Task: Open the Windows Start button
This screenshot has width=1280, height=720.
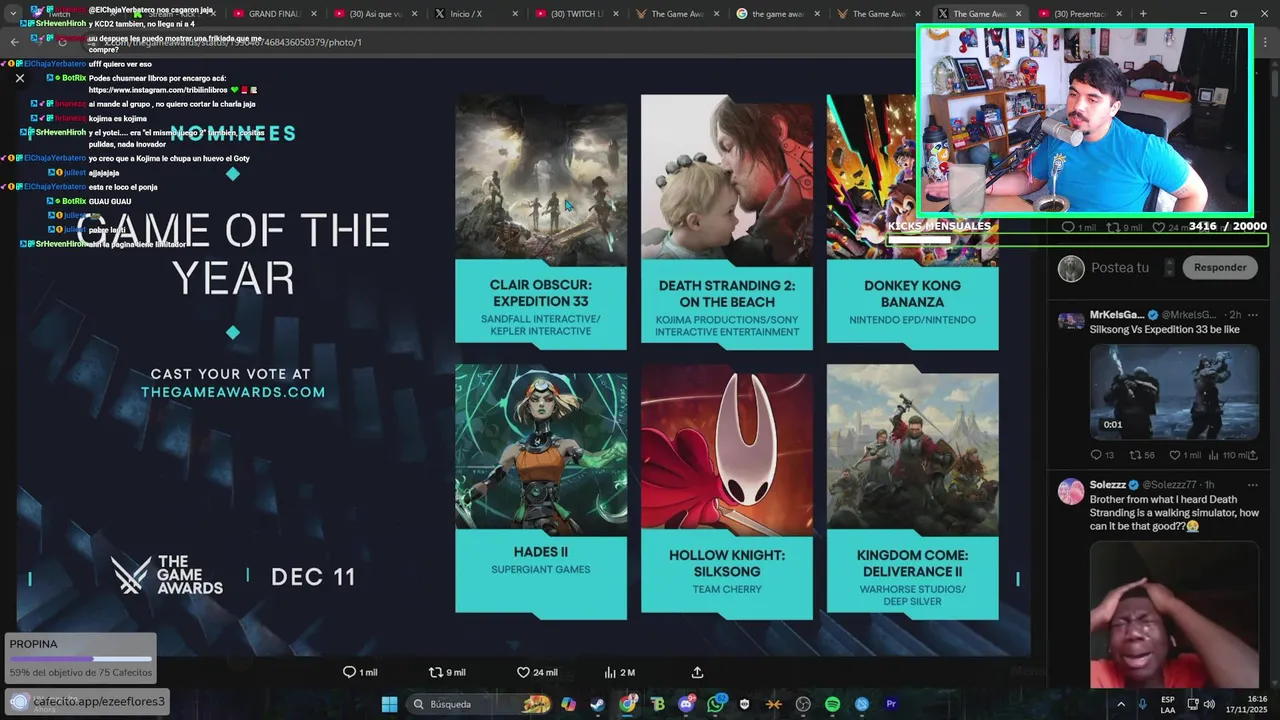Action: 389,704
